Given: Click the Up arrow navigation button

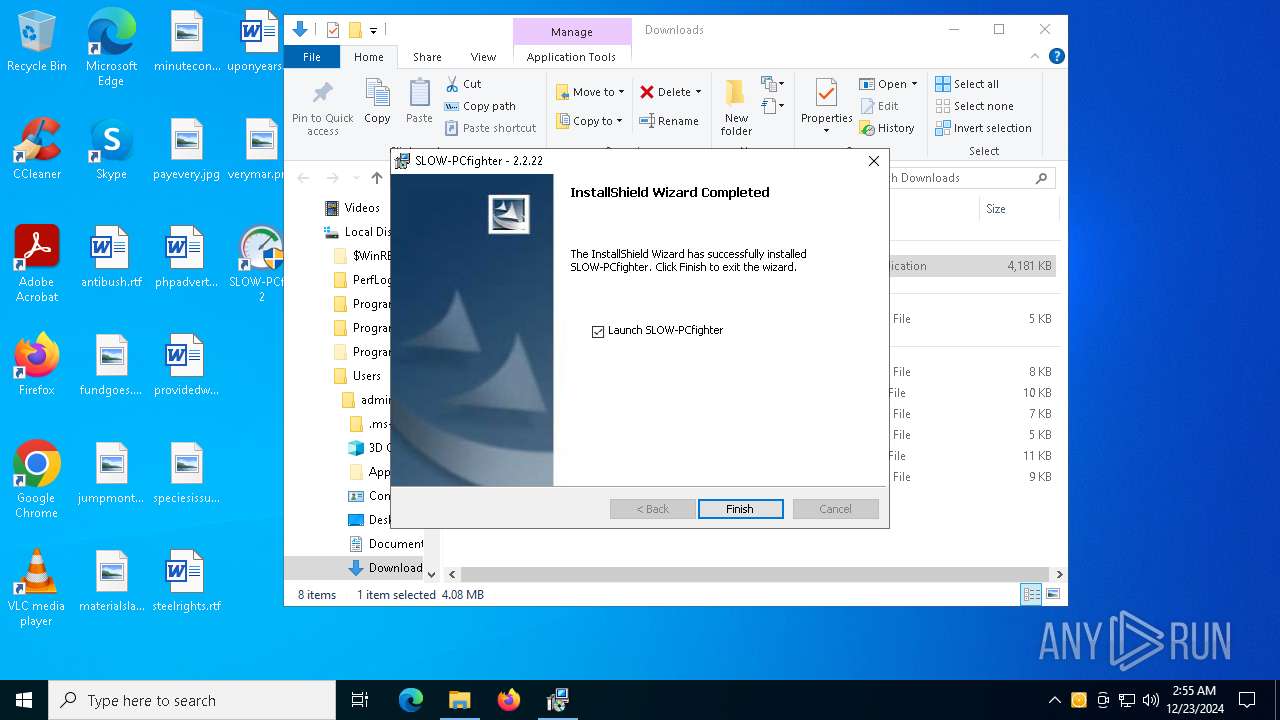Looking at the screenshot, I should (376, 178).
